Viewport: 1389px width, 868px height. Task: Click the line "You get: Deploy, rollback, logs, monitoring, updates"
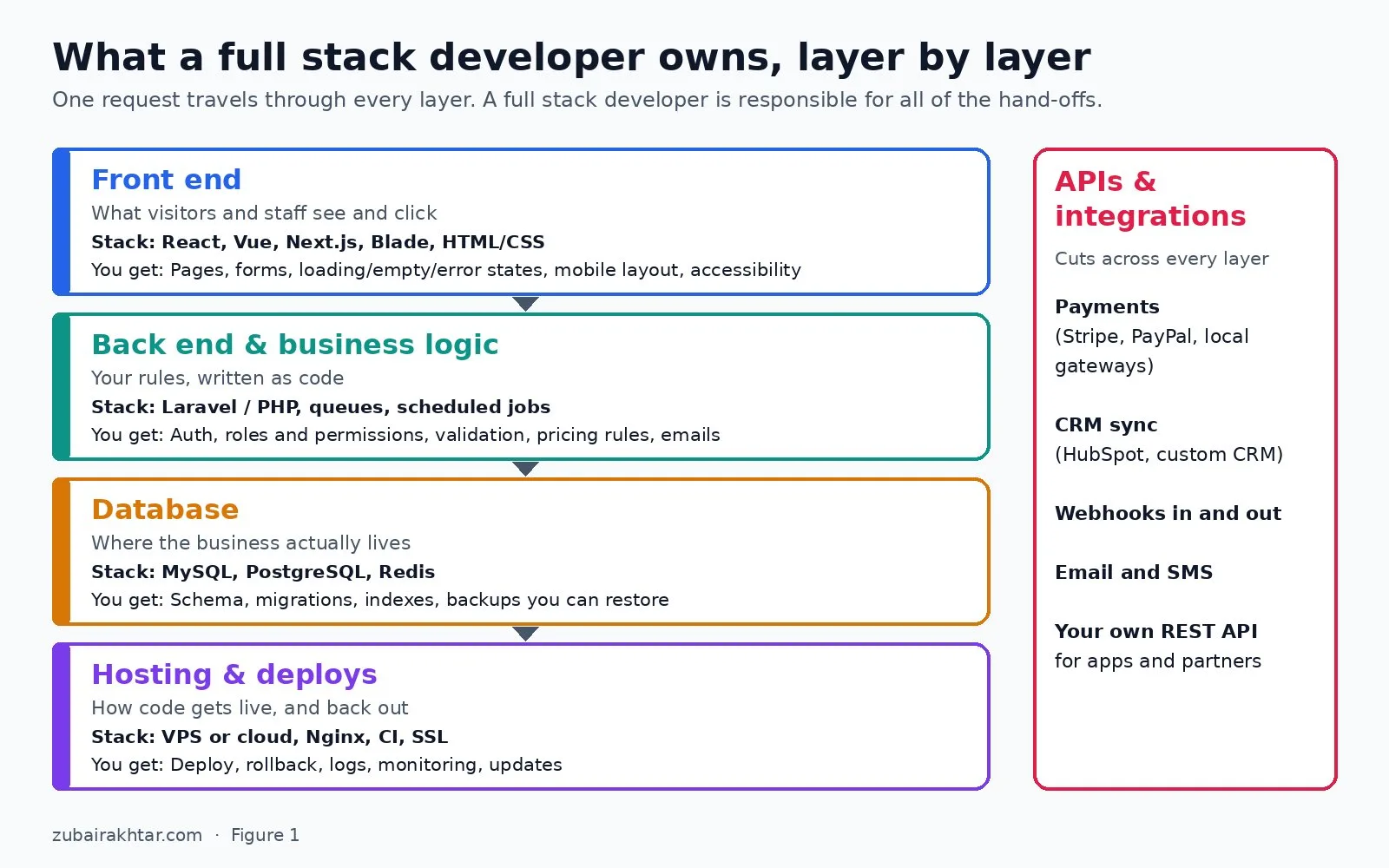pyautogui.click(x=326, y=765)
